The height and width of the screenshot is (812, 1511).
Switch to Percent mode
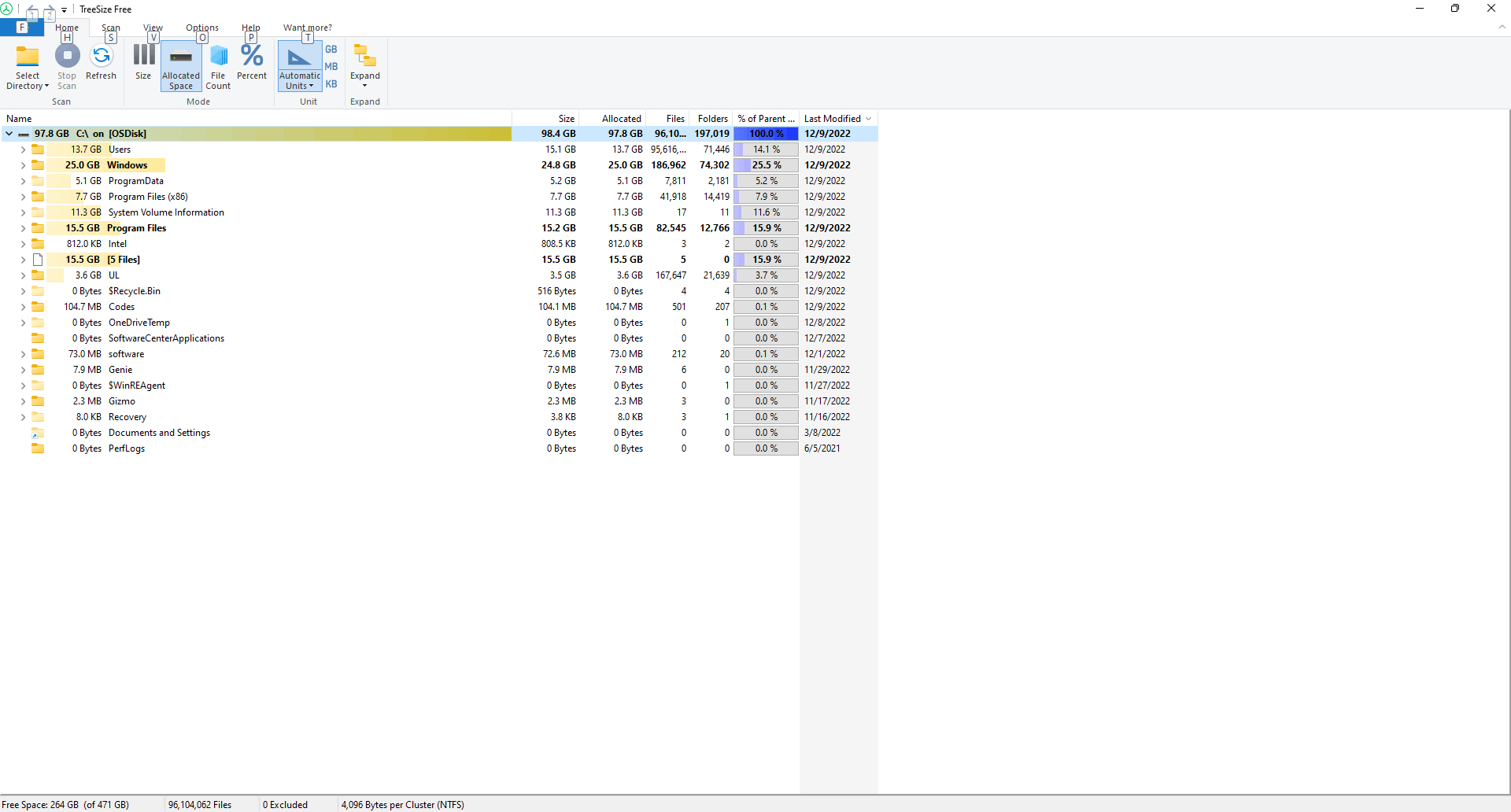point(252,62)
